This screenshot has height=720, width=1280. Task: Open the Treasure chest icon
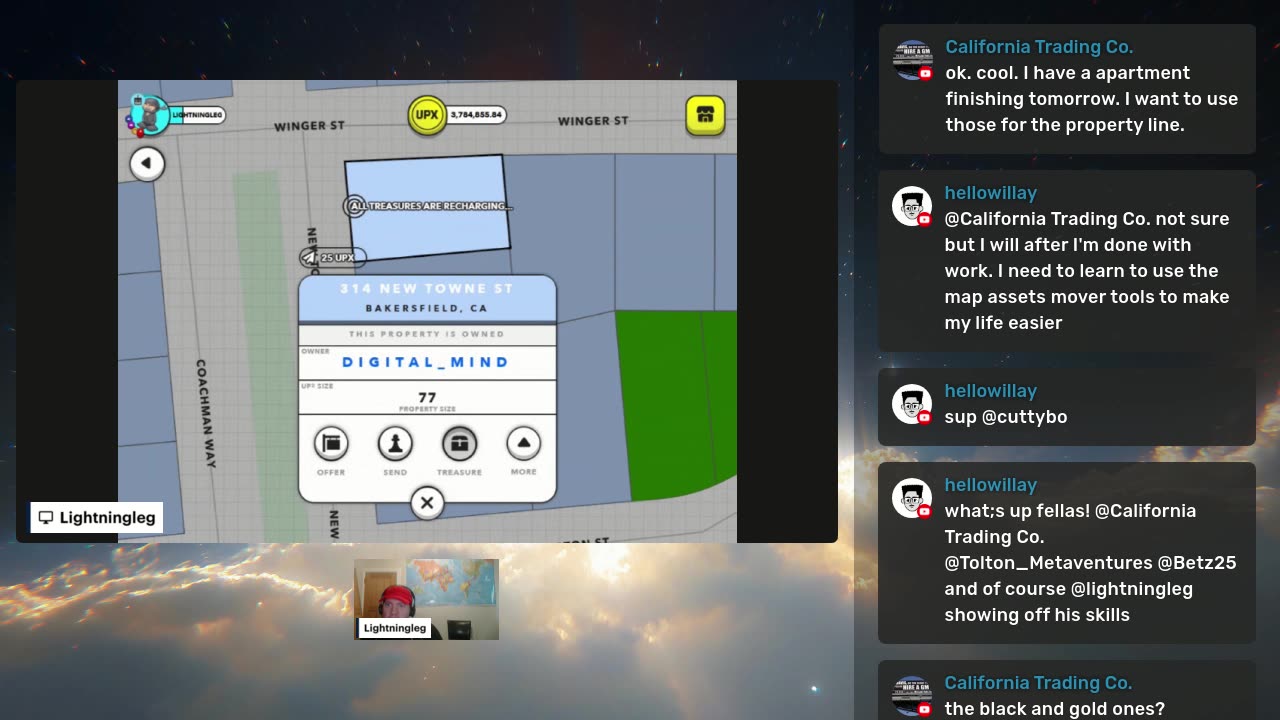tap(459, 443)
